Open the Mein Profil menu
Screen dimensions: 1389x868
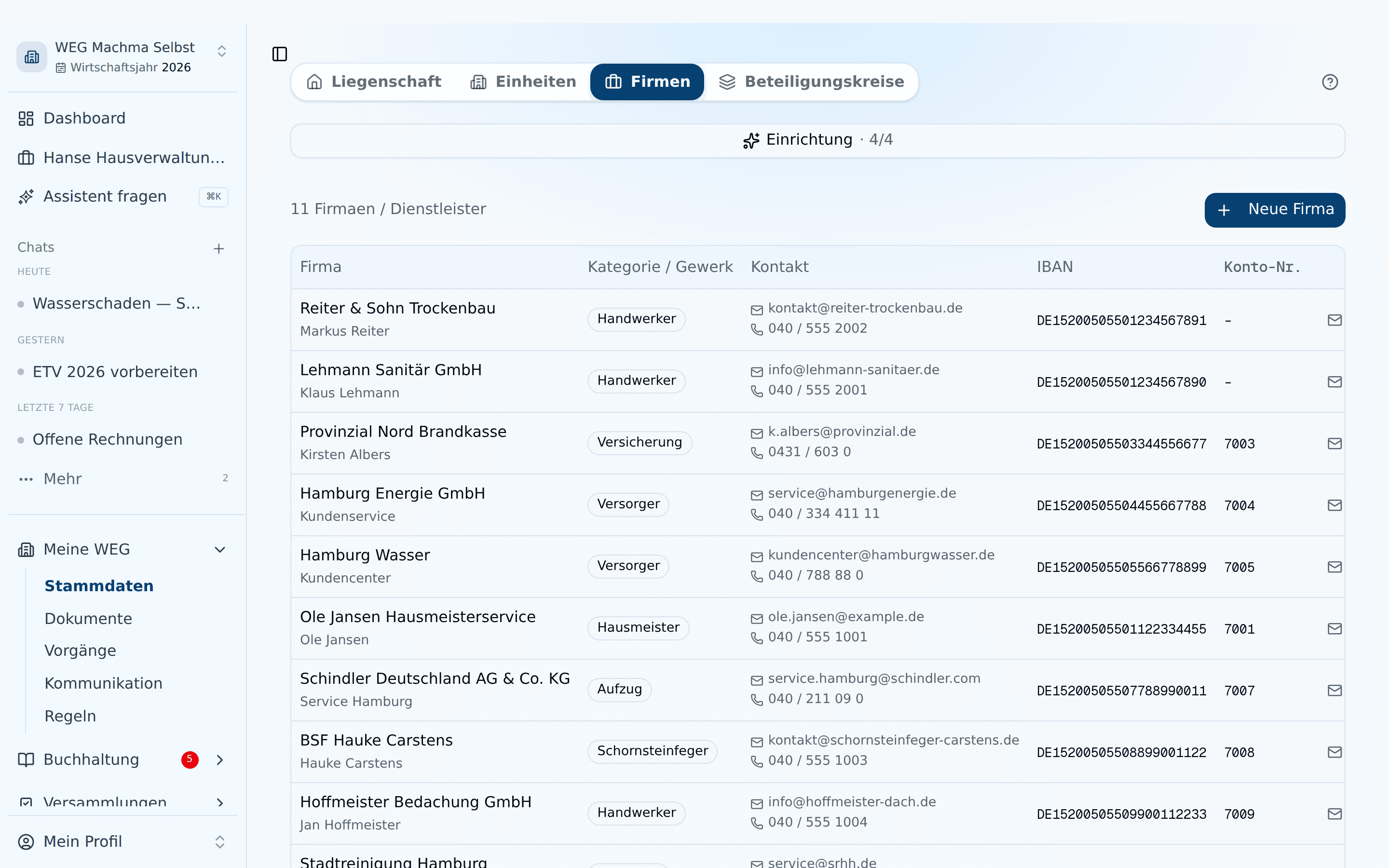[x=123, y=841]
